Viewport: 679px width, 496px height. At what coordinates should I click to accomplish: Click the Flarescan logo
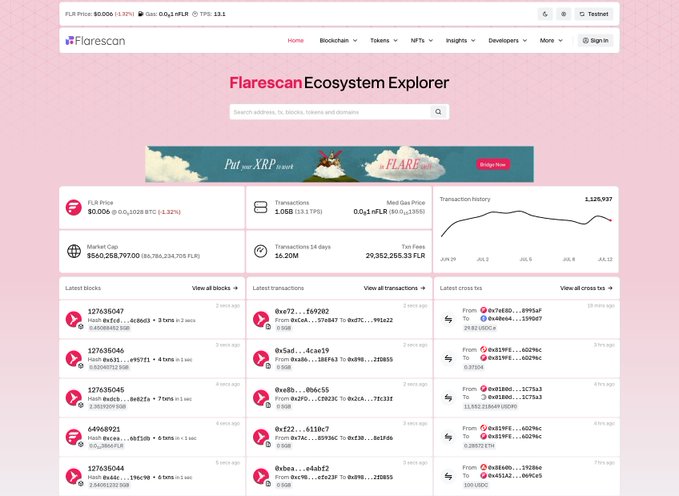[x=95, y=41]
